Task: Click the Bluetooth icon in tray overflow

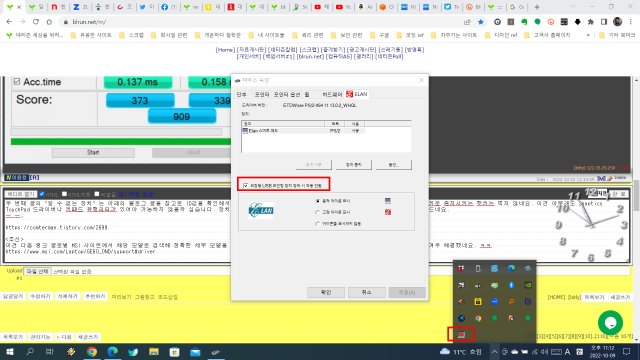Action: click(511, 285)
